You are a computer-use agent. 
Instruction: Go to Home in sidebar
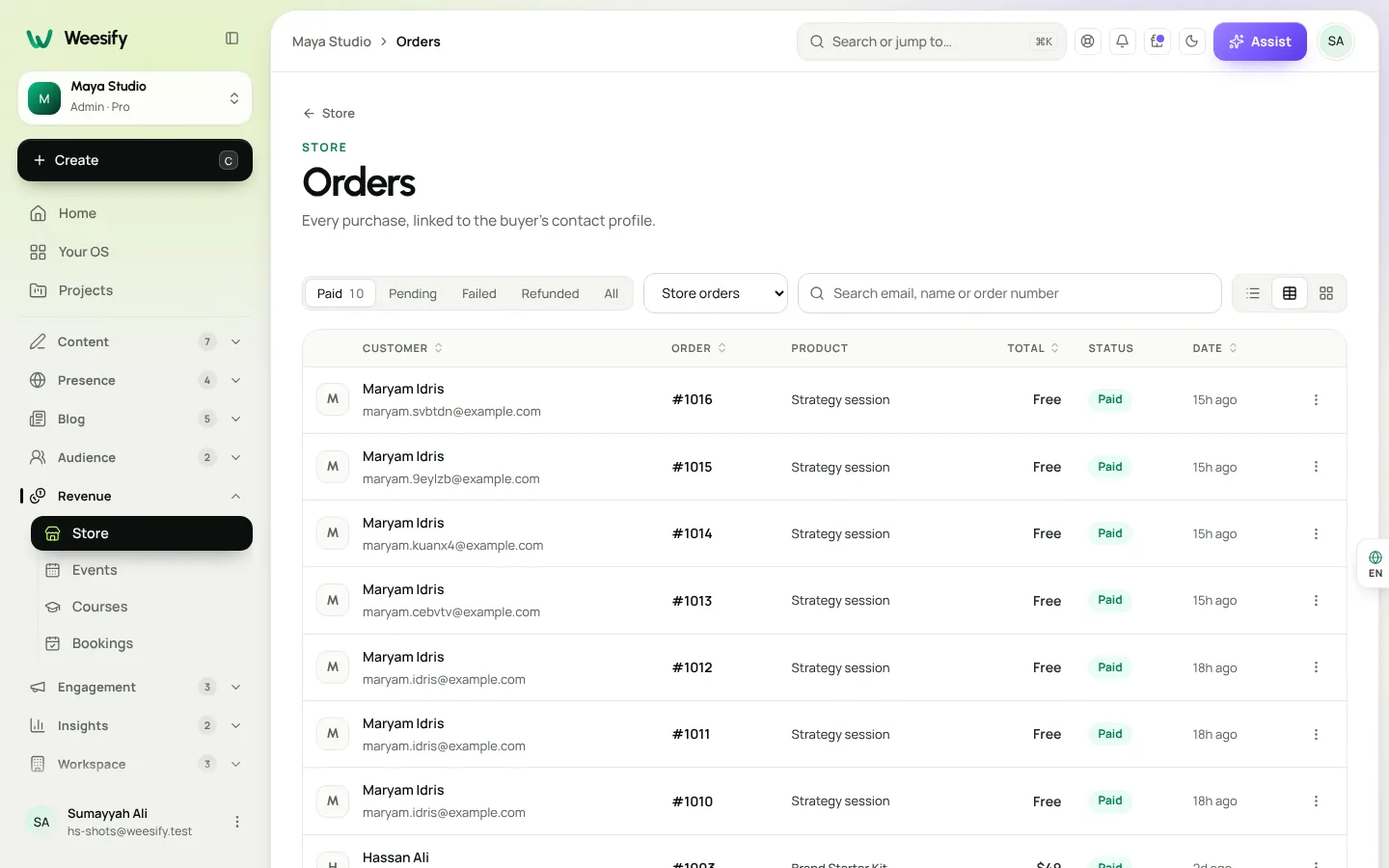[x=135, y=213]
